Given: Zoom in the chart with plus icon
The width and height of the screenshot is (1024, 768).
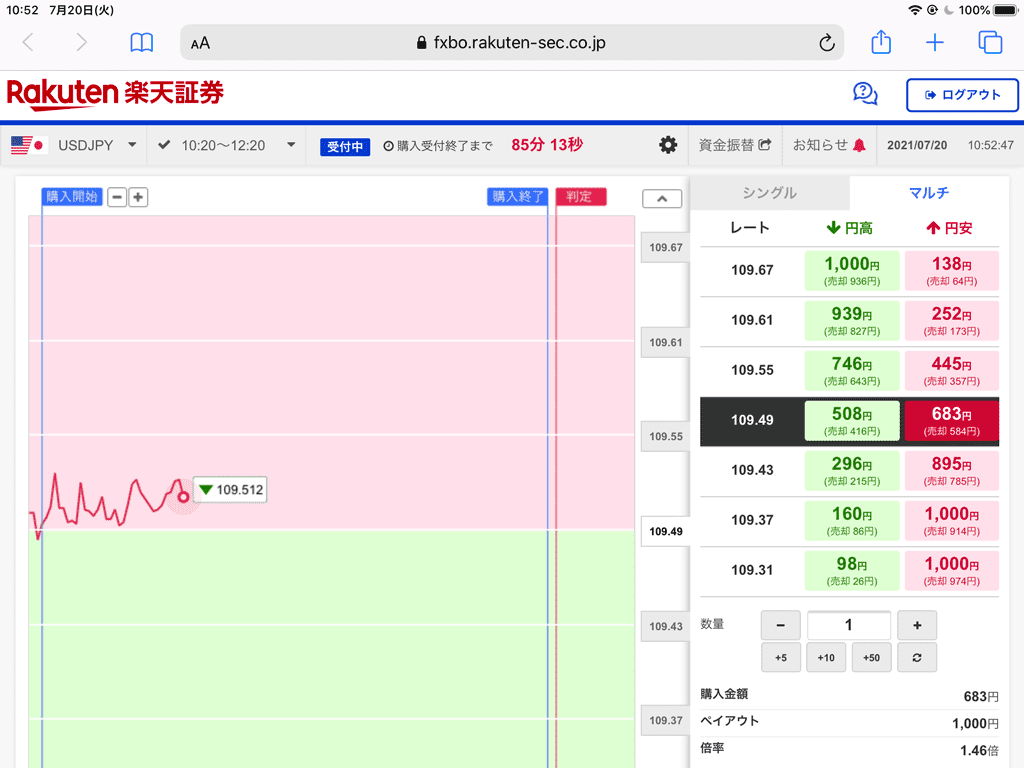Looking at the screenshot, I should (138, 197).
